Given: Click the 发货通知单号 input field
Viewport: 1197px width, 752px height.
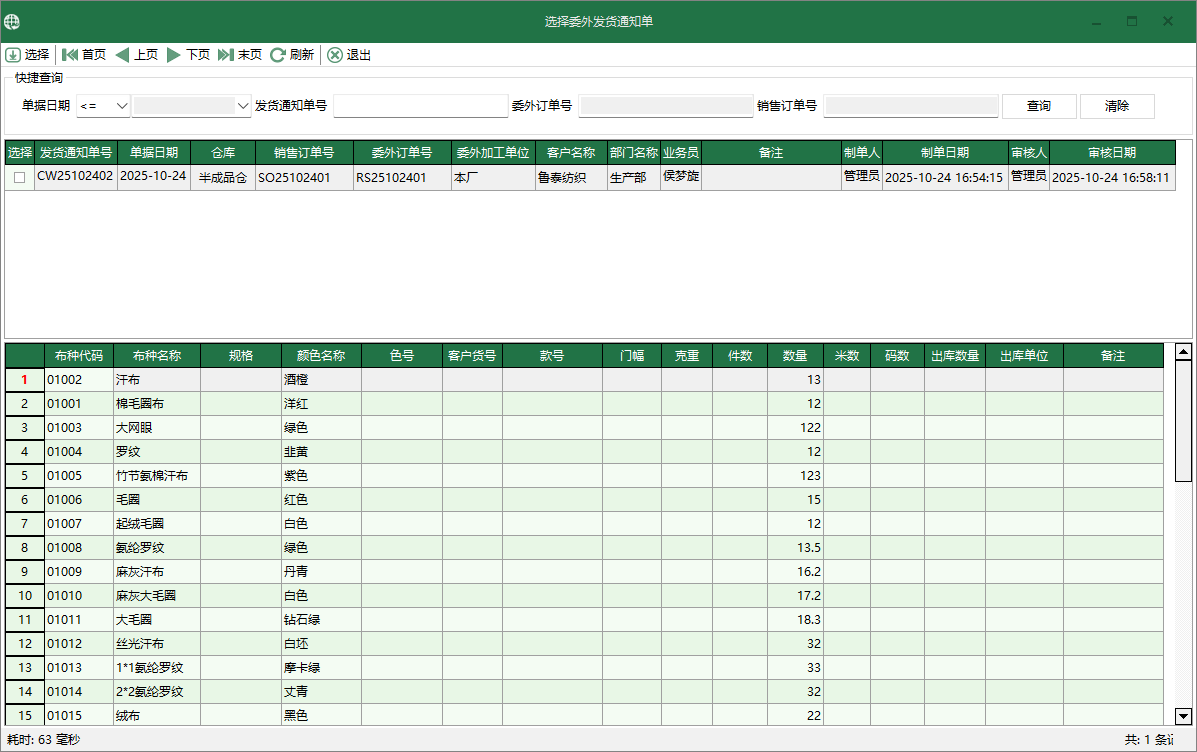Looking at the screenshot, I should click(x=420, y=105).
